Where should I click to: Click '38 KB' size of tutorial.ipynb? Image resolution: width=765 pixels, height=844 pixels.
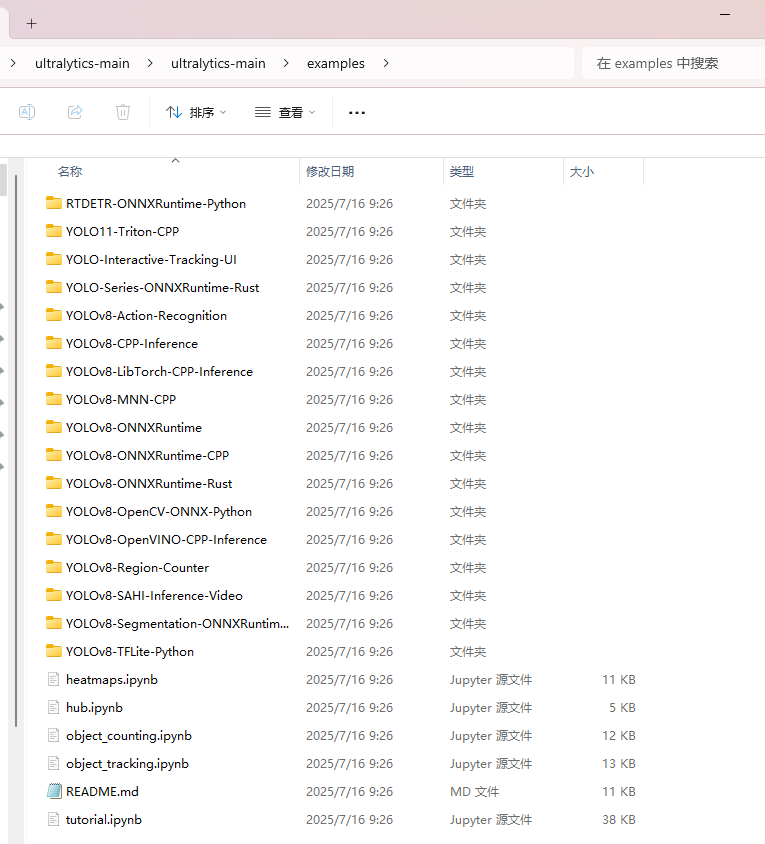[x=619, y=820]
